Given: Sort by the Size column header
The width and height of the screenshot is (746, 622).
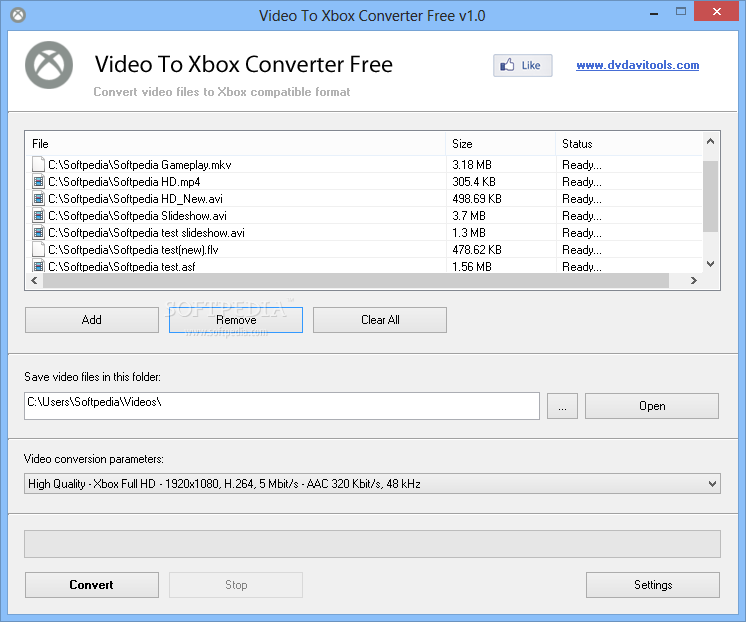Looking at the screenshot, I should click(501, 144).
